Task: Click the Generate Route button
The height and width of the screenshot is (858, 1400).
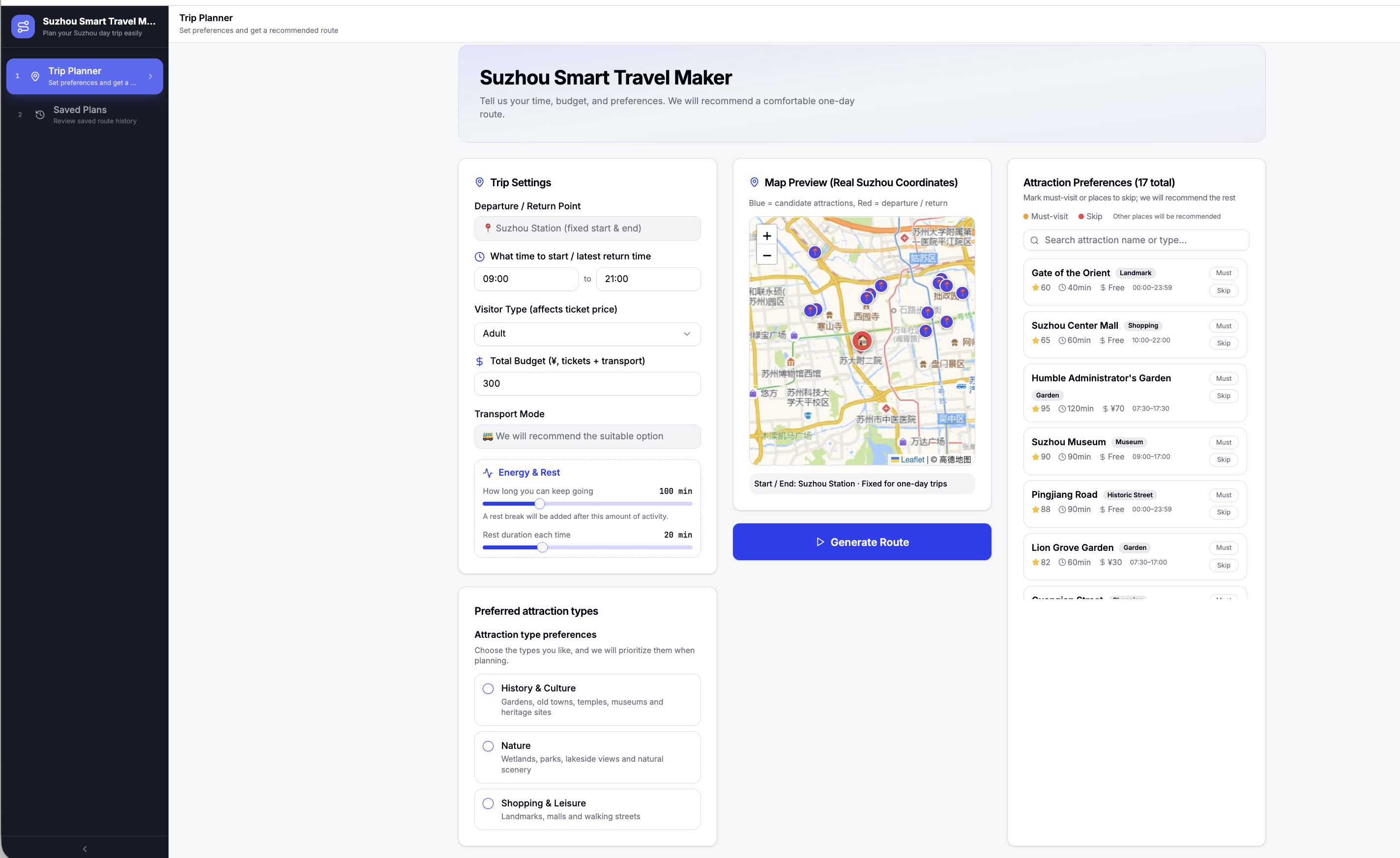Action: pos(862,542)
